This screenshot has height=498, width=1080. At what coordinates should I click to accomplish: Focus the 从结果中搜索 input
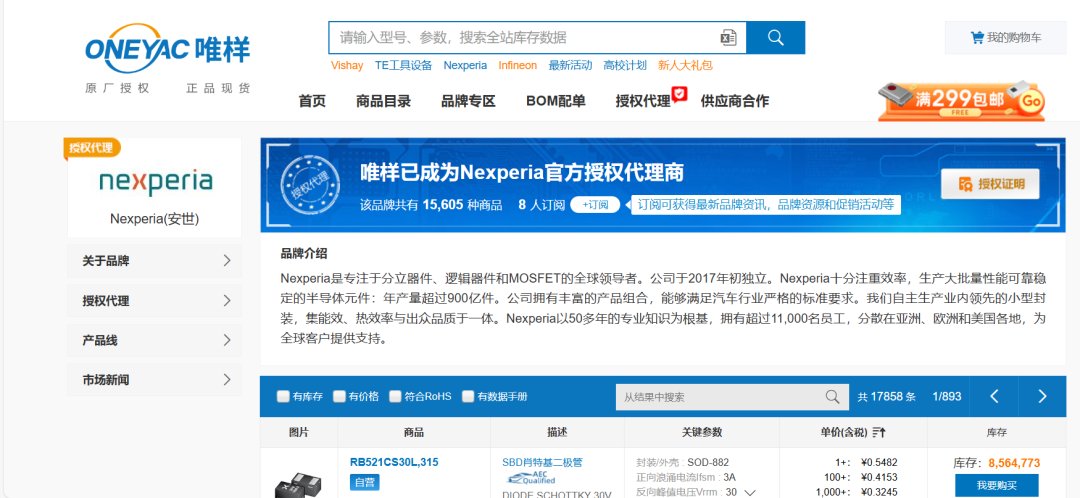pyautogui.click(x=720, y=397)
